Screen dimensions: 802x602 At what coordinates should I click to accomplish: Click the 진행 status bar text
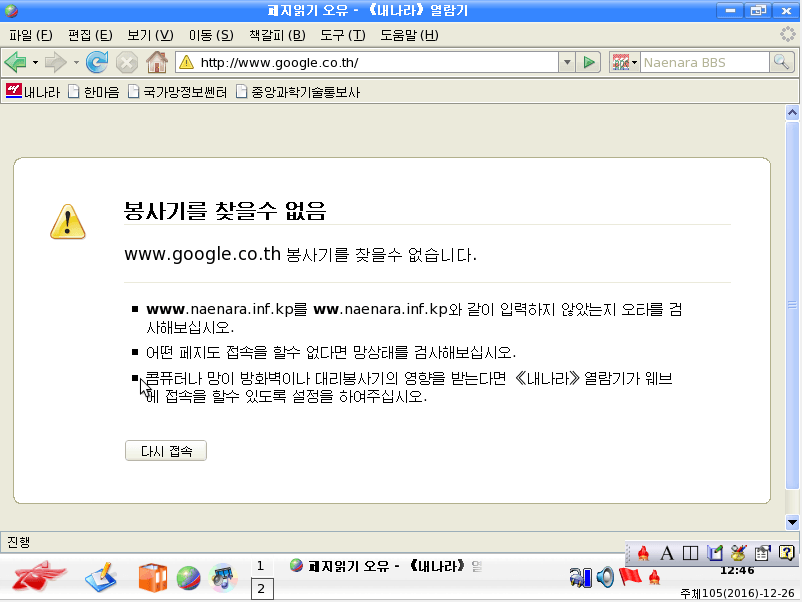coord(18,542)
